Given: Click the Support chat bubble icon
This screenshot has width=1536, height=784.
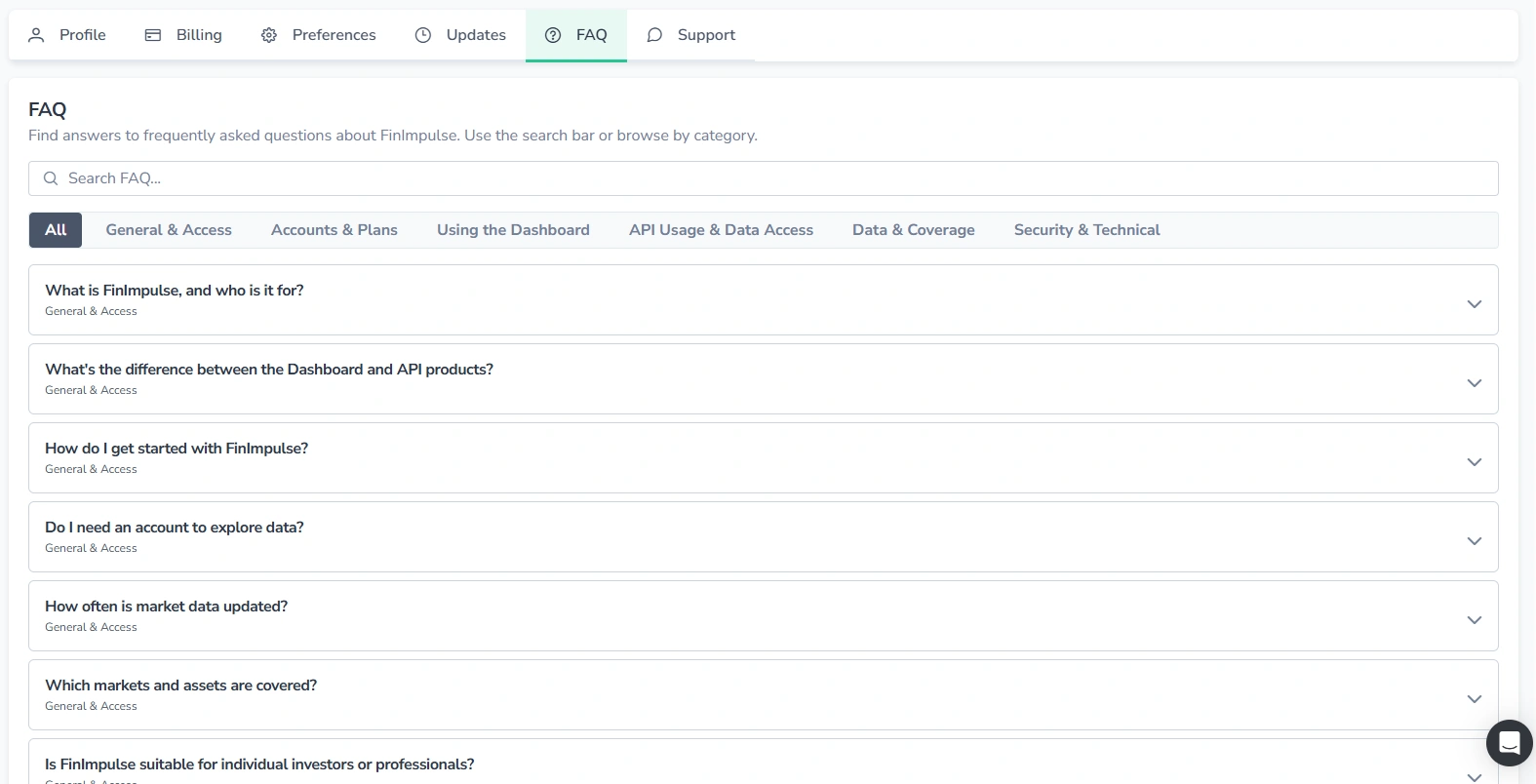Looking at the screenshot, I should click(x=654, y=35).
